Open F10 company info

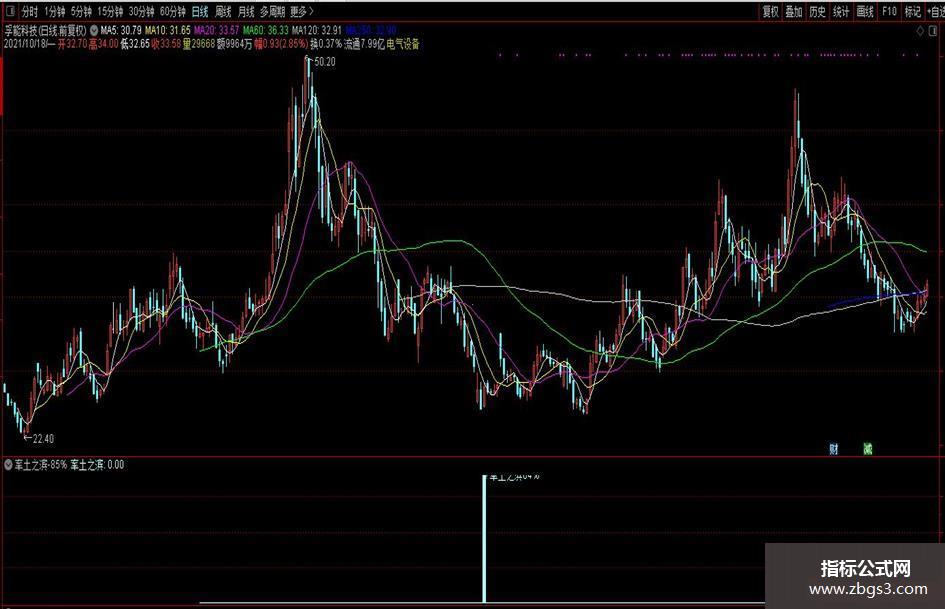click(889, 11)
